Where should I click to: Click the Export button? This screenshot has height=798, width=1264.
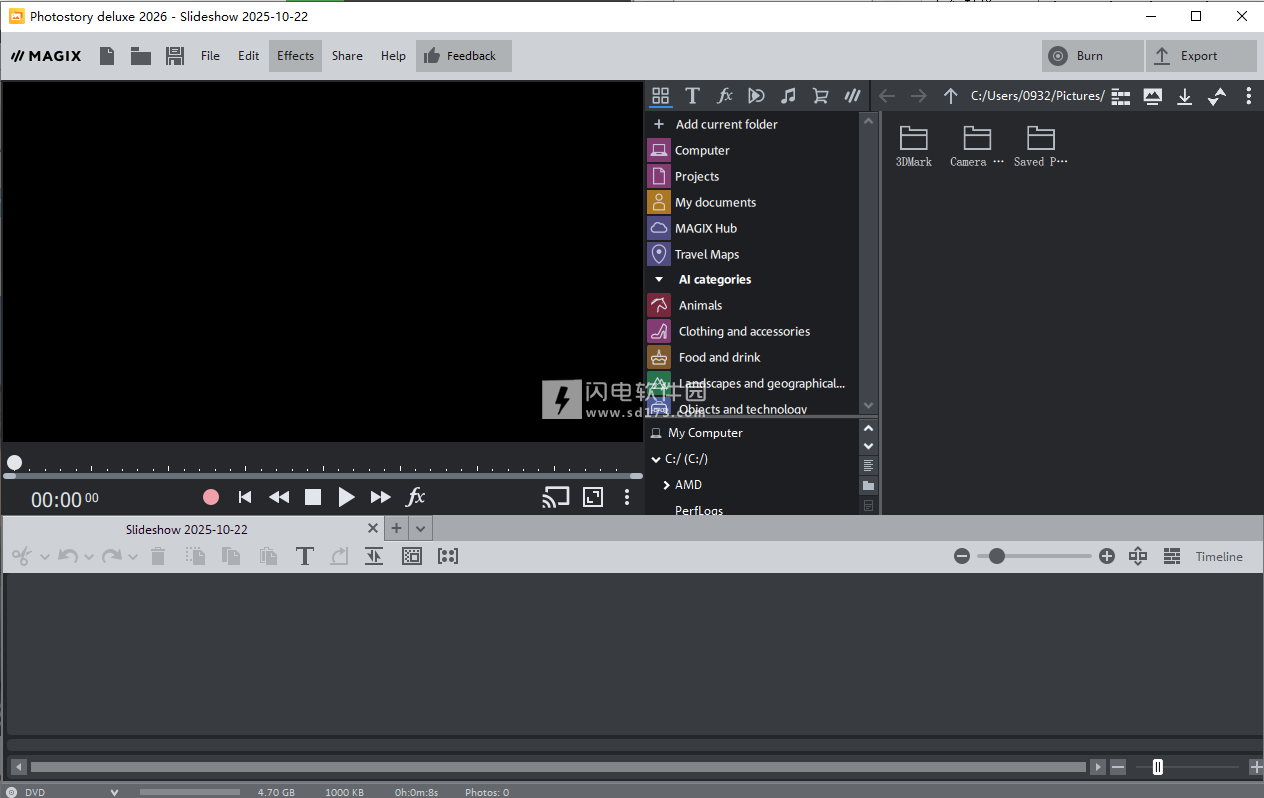tap(1200, 56)
